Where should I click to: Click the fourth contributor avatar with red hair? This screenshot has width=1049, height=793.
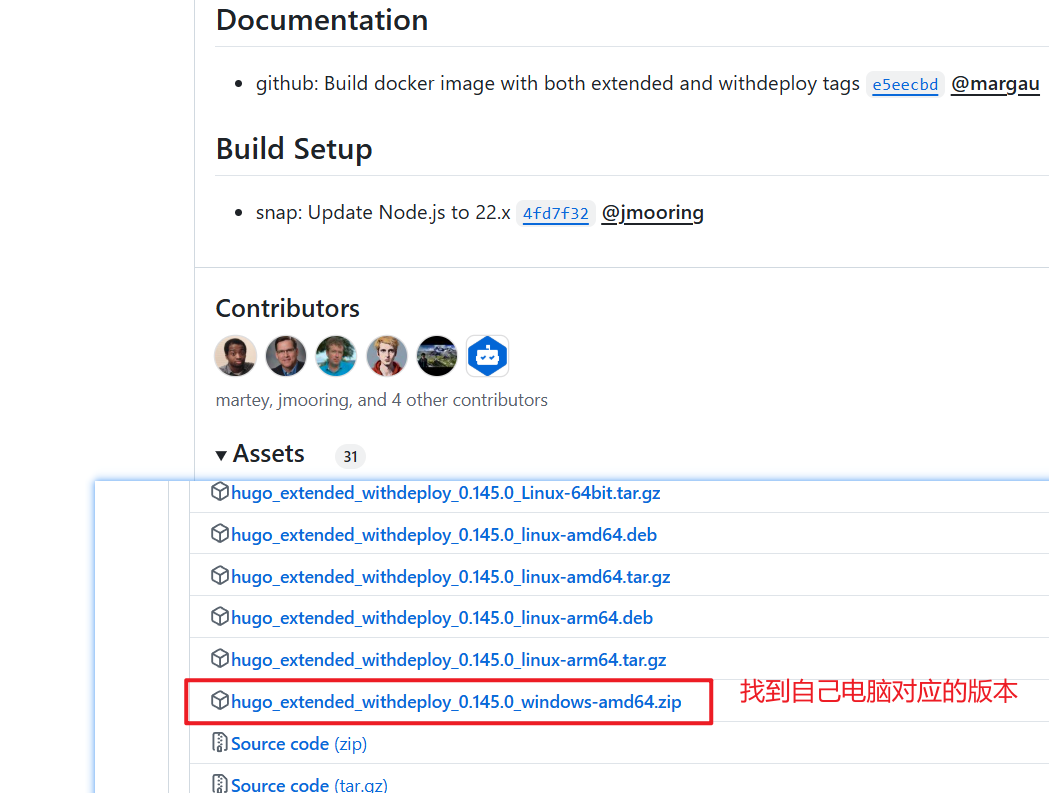tap(387, 356)
